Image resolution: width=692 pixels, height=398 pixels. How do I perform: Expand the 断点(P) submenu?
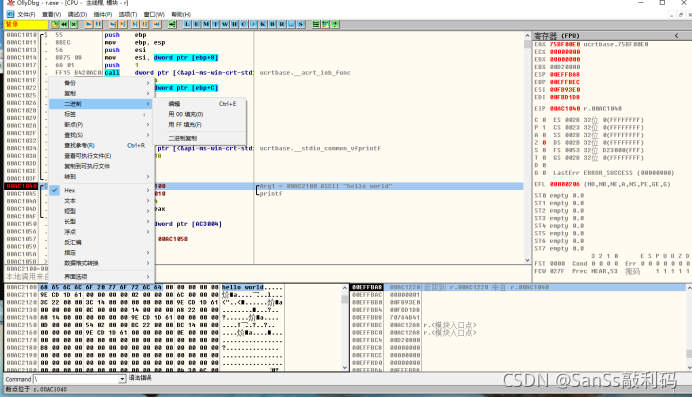click(101, 125)
